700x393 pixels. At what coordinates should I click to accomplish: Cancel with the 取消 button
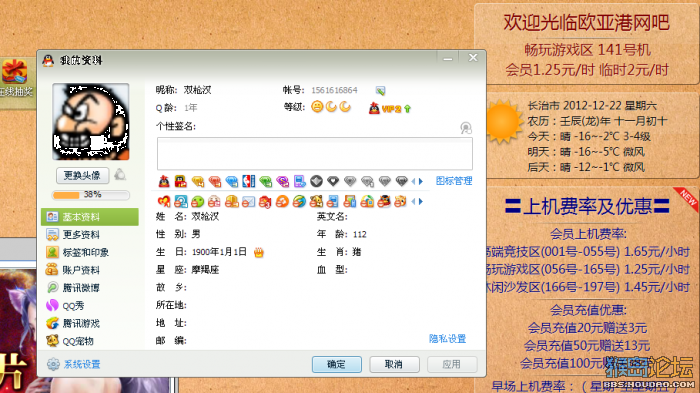click(x=394, y=364)
